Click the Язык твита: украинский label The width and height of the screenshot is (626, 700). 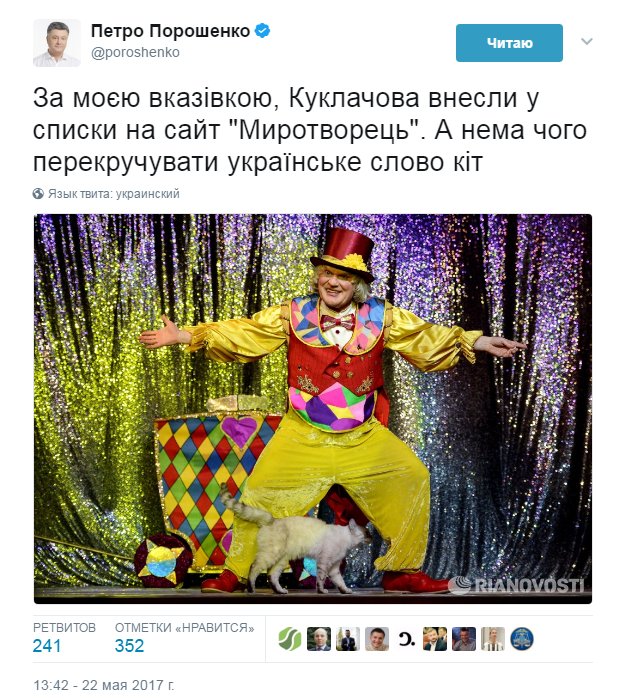click(114, 194)
